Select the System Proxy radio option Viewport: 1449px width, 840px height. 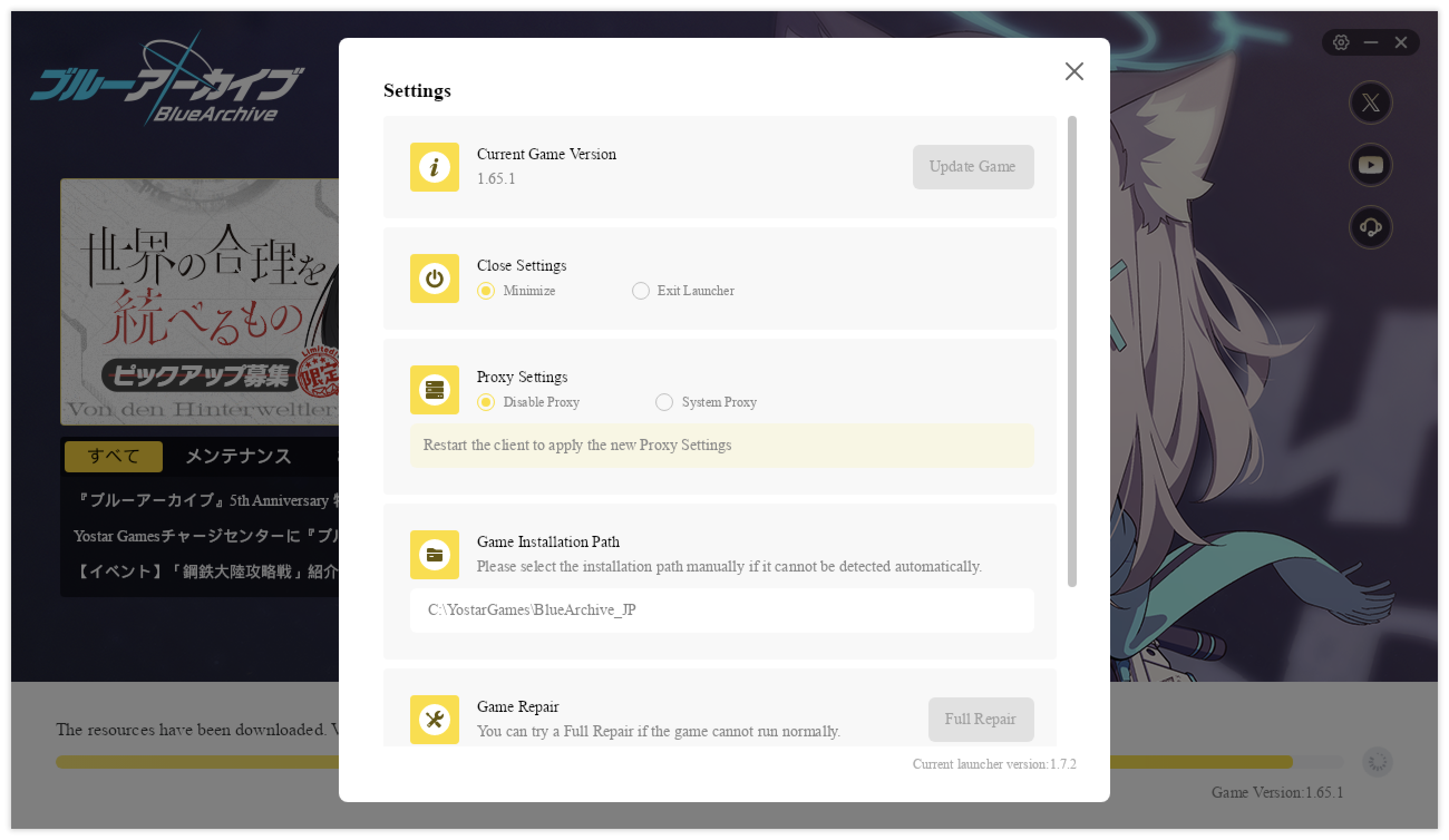coord(664,402)
